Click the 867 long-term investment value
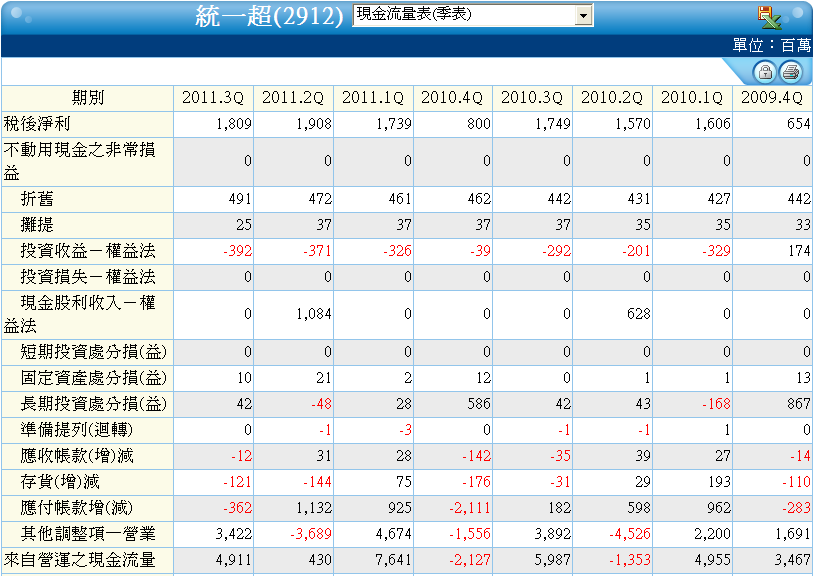This screenshot has width=814, height=576. (x=798, y=404)
